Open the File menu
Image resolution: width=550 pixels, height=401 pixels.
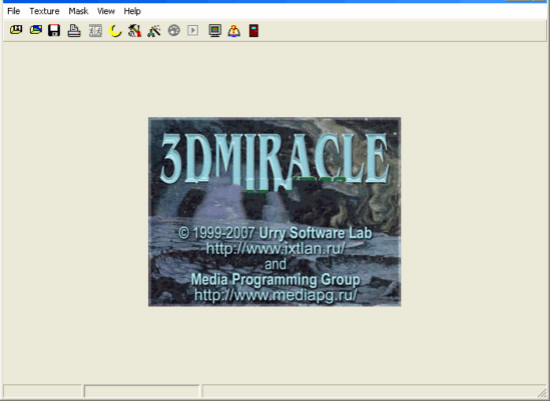tap(13, 11)
